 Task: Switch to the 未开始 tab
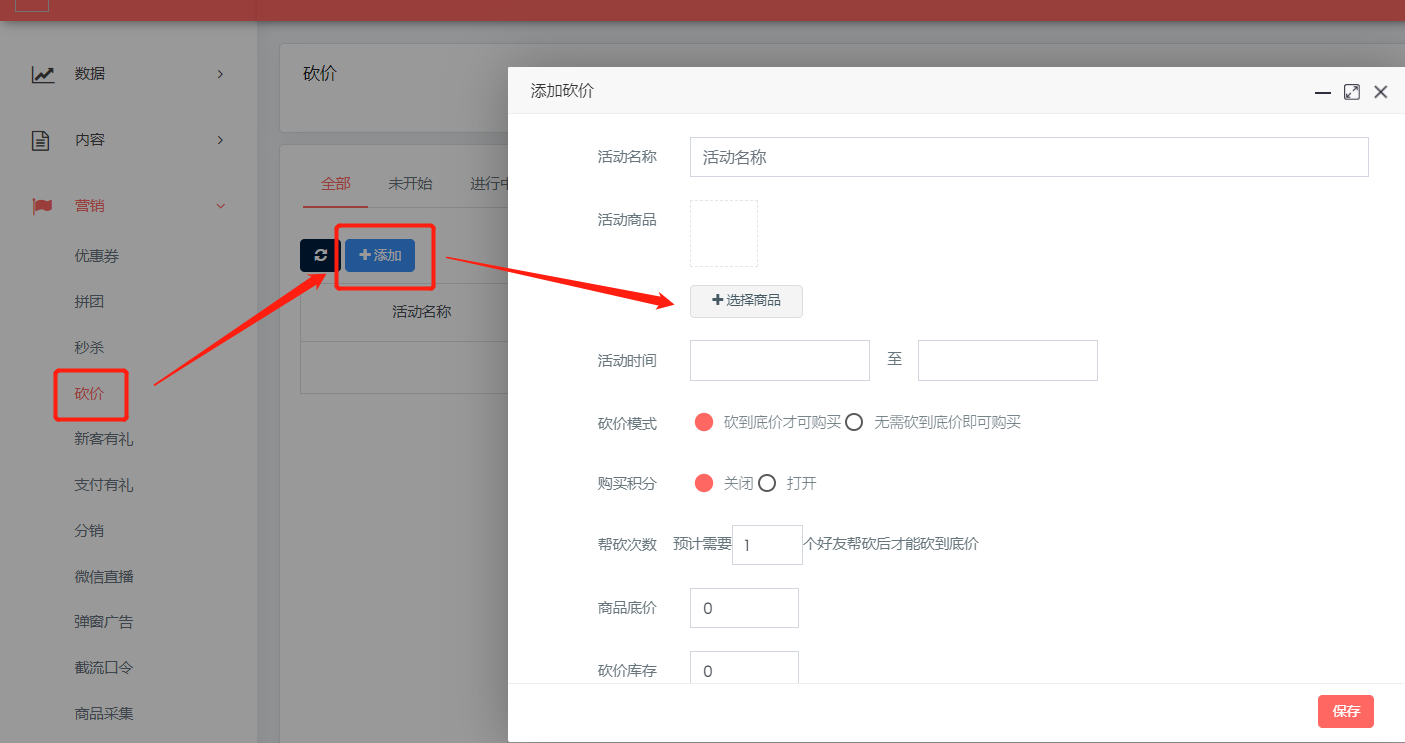click(410, 184)
